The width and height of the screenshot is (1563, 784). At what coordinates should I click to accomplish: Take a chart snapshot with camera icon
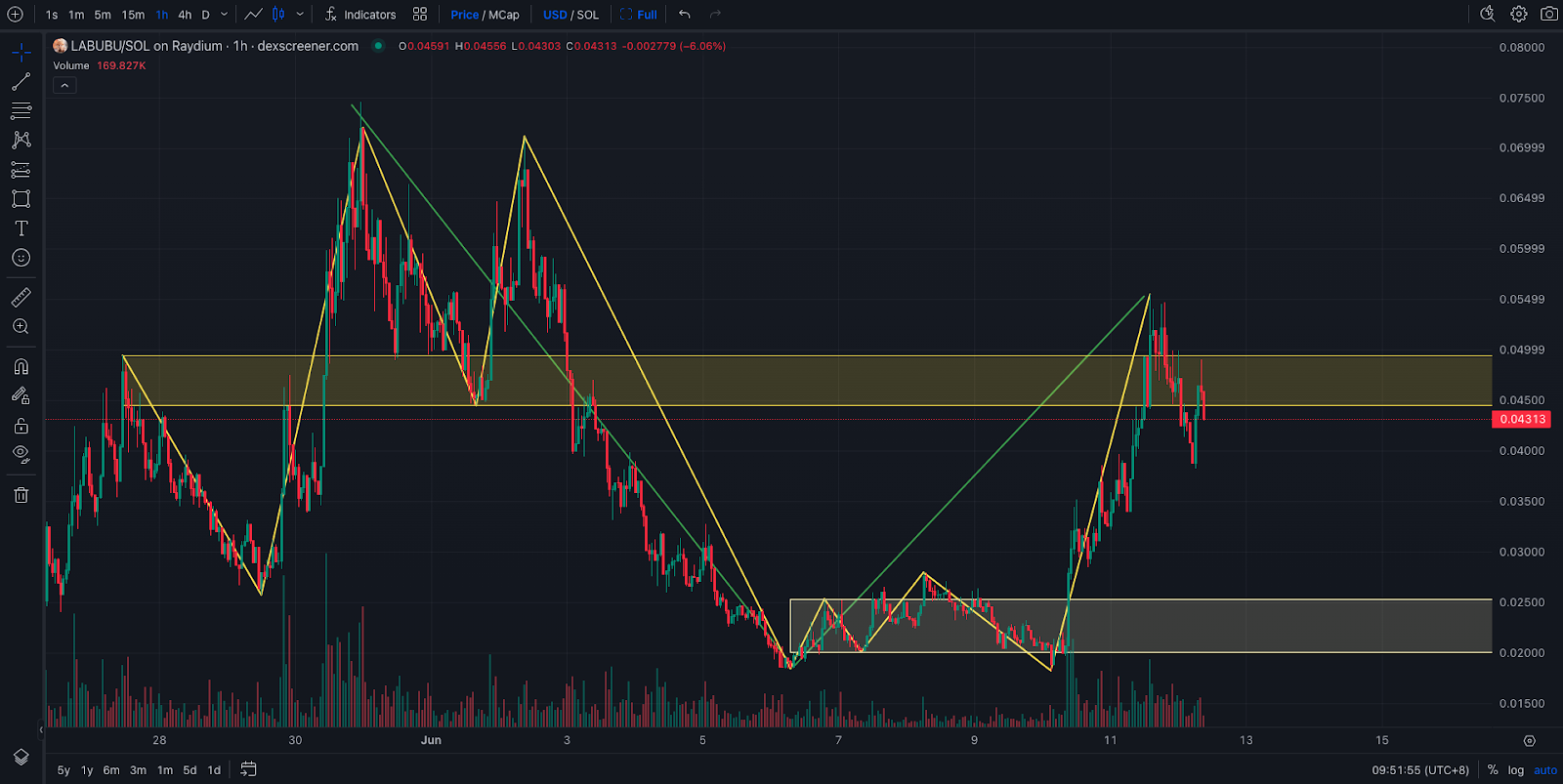[1548, 14]
